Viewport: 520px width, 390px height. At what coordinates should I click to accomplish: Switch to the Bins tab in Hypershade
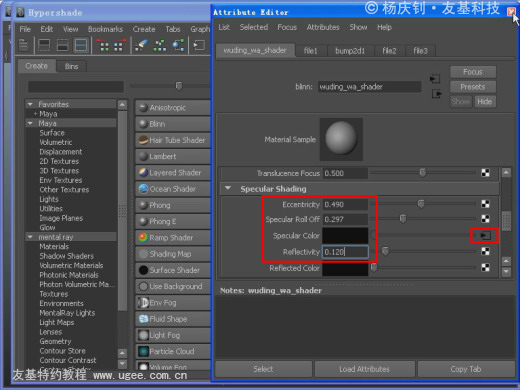click(x=71, y=66)
